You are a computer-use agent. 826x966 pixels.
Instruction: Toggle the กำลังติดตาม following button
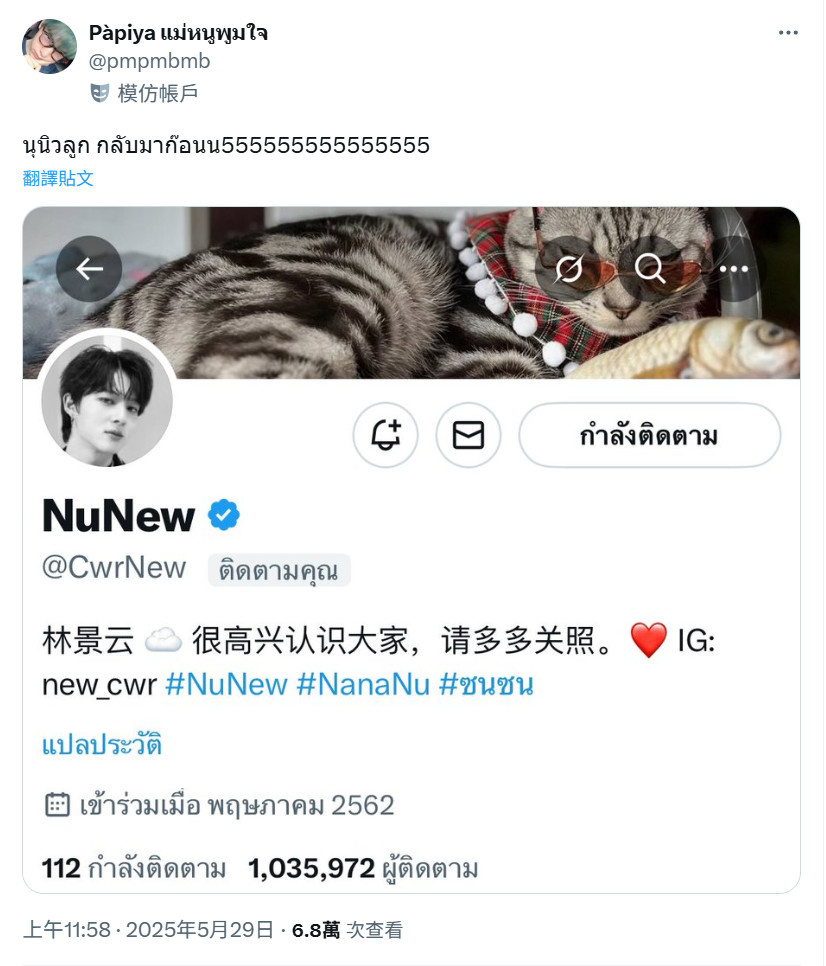(649, 436)
